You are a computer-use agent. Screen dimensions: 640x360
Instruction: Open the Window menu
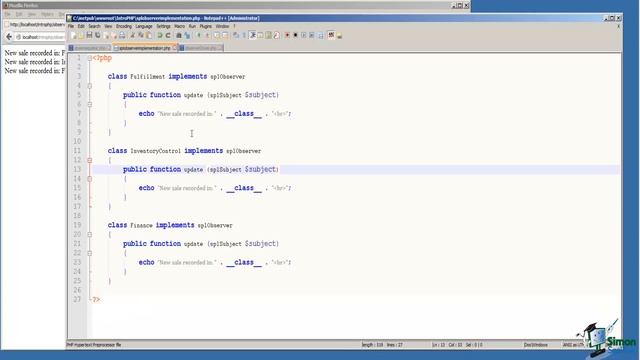pyautogui.click(x=222, y=26)
